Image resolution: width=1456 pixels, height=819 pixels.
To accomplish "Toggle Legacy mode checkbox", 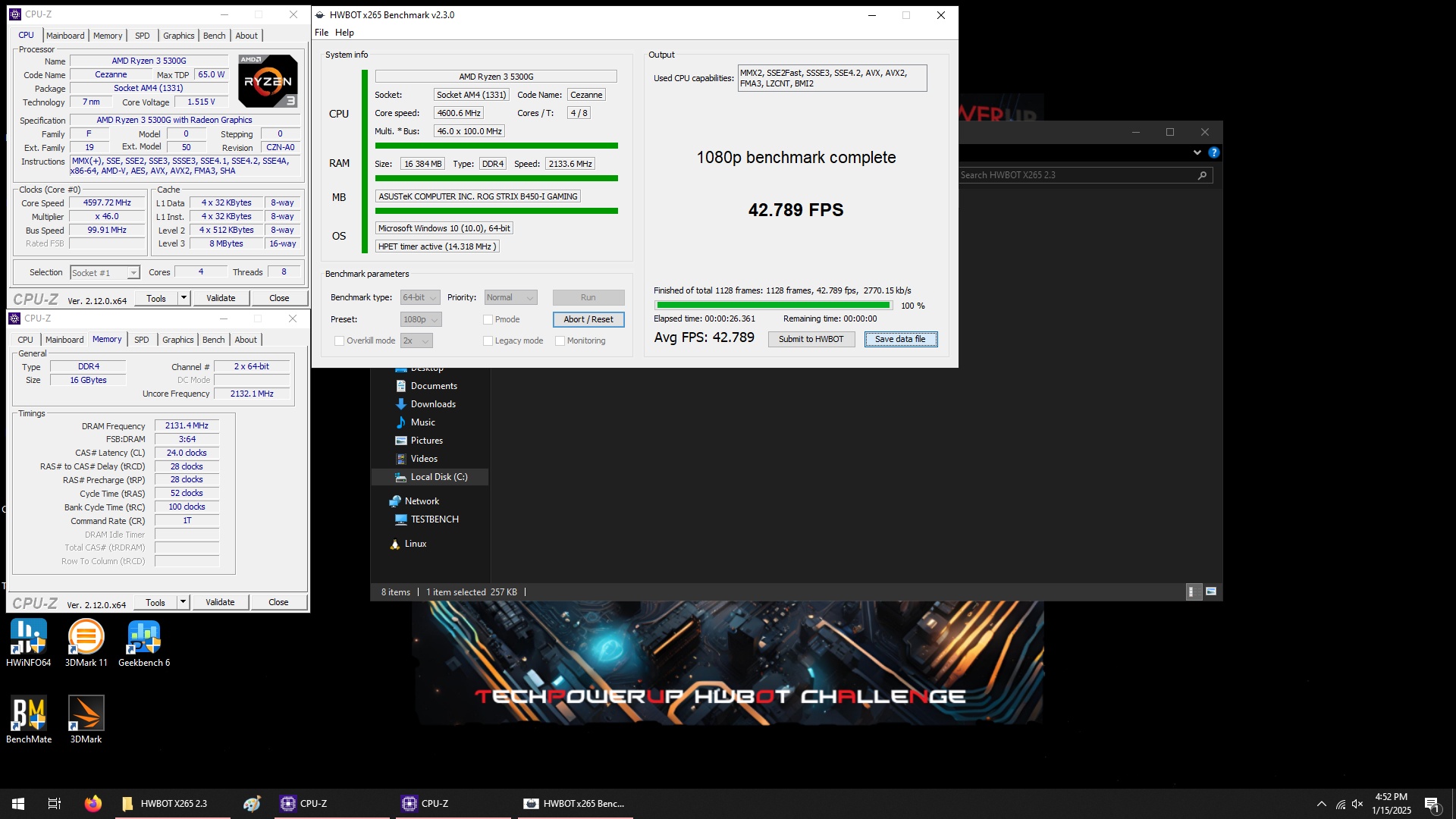I will tap(488, 341).
